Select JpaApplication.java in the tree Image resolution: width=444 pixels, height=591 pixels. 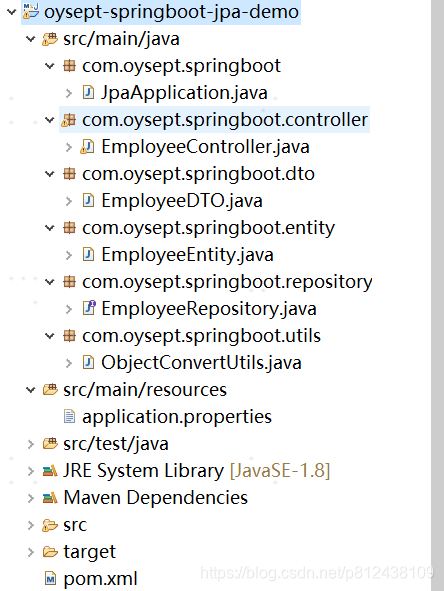point(184,93)
